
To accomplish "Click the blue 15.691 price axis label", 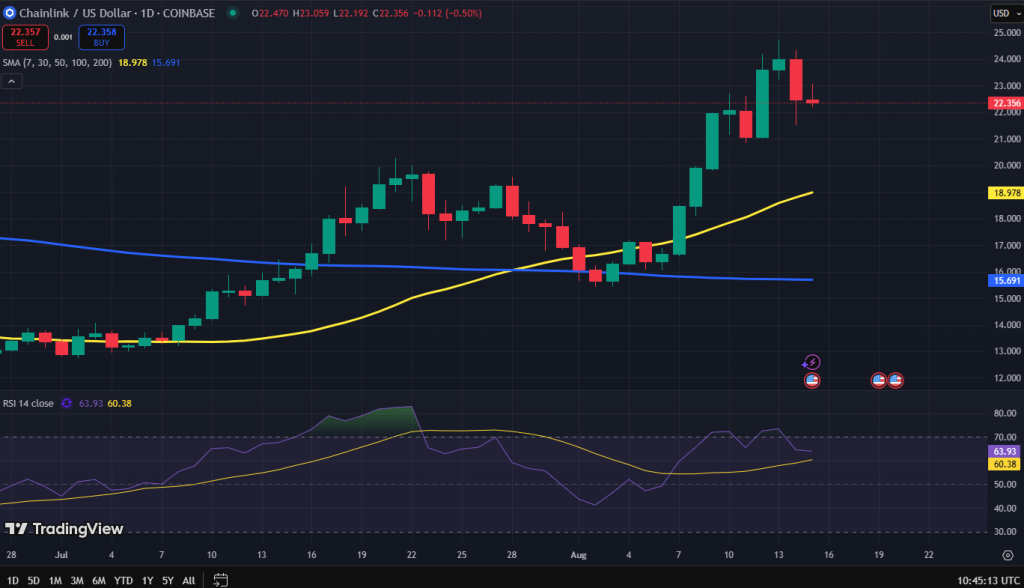I will (1006, 280).
